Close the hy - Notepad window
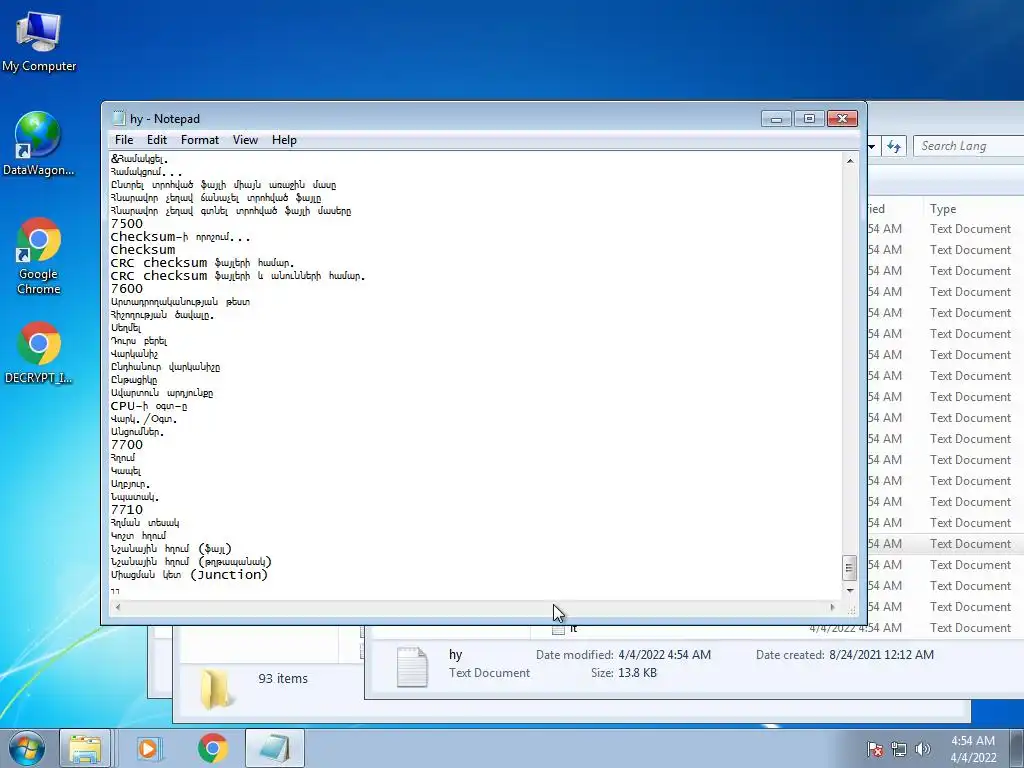This screenshot has height=768, width=1024. [x=842, y=119]
